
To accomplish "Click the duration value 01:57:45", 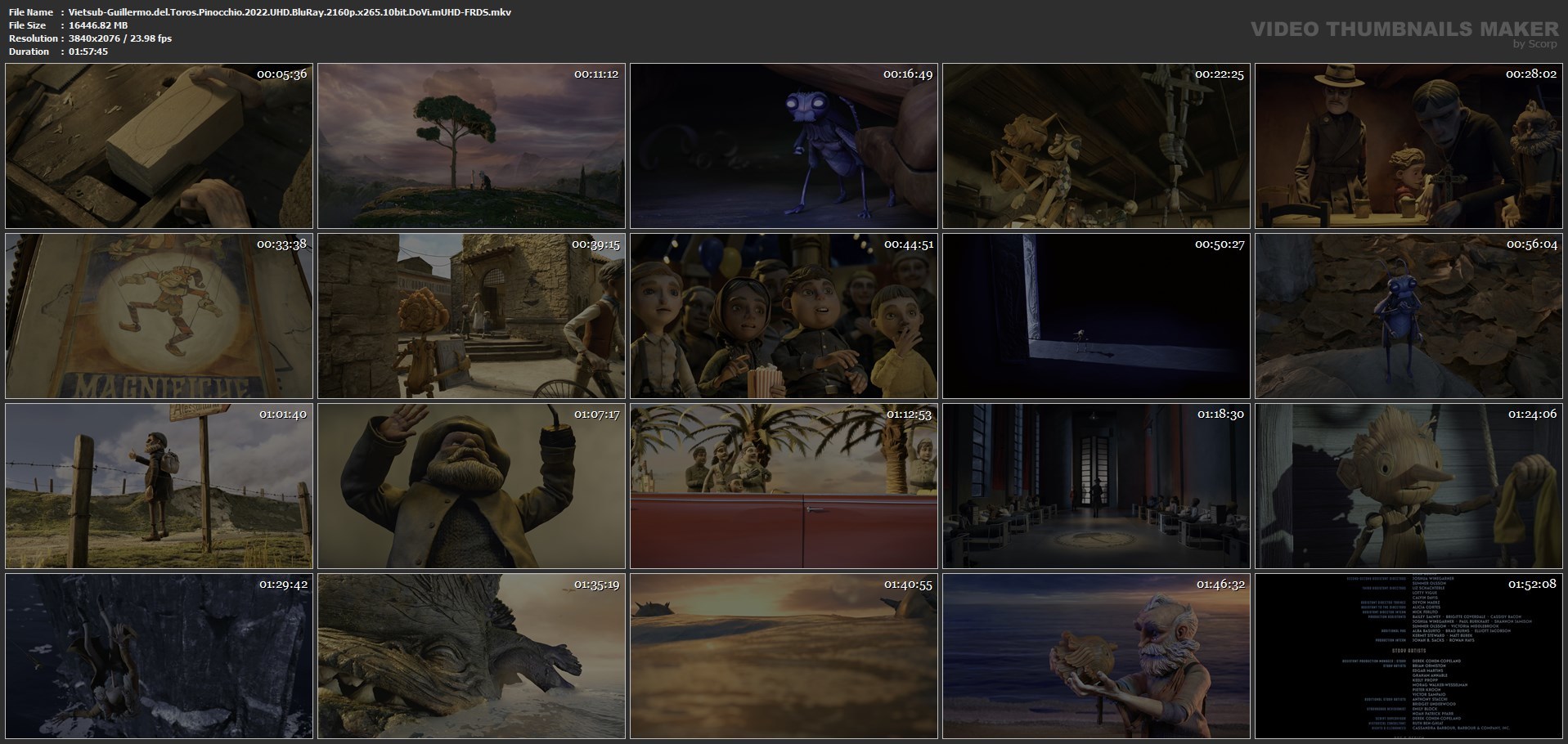I will (x=88, y=52).
